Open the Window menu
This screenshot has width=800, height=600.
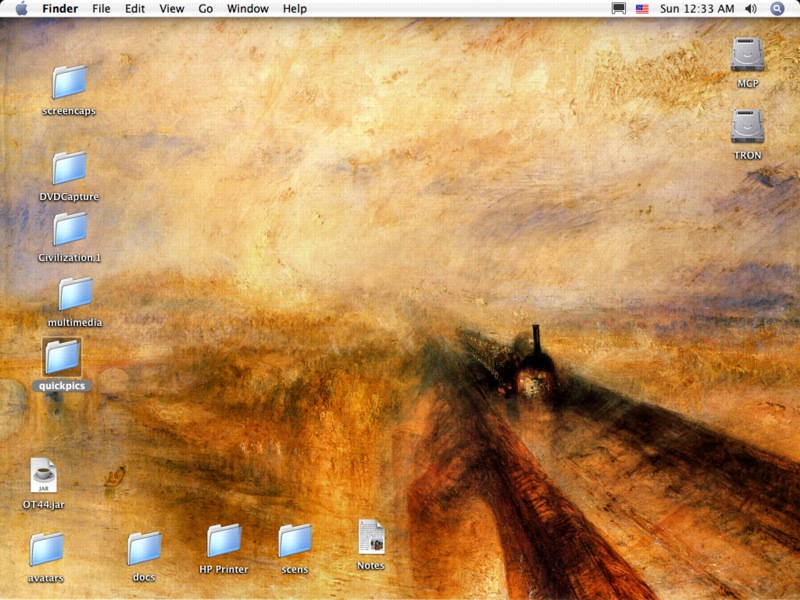pos(247,9)
